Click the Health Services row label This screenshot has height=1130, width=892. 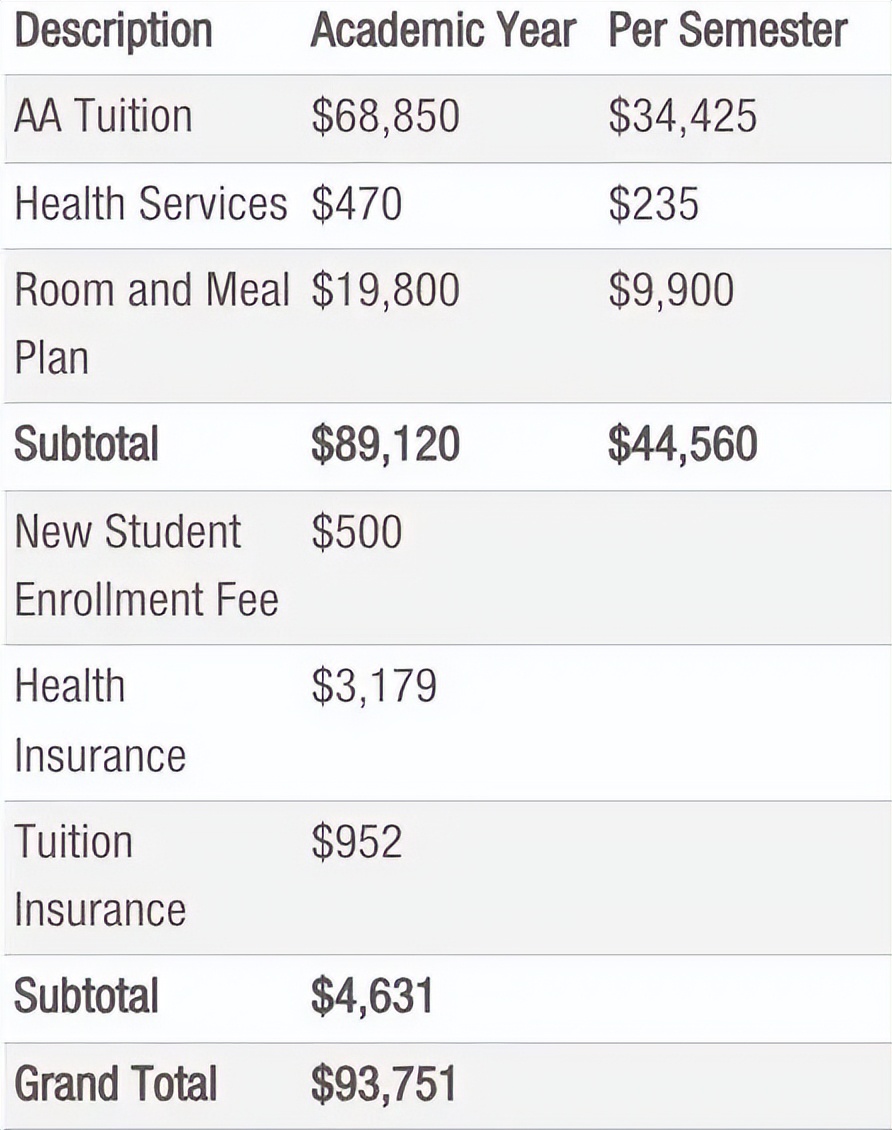150,204
